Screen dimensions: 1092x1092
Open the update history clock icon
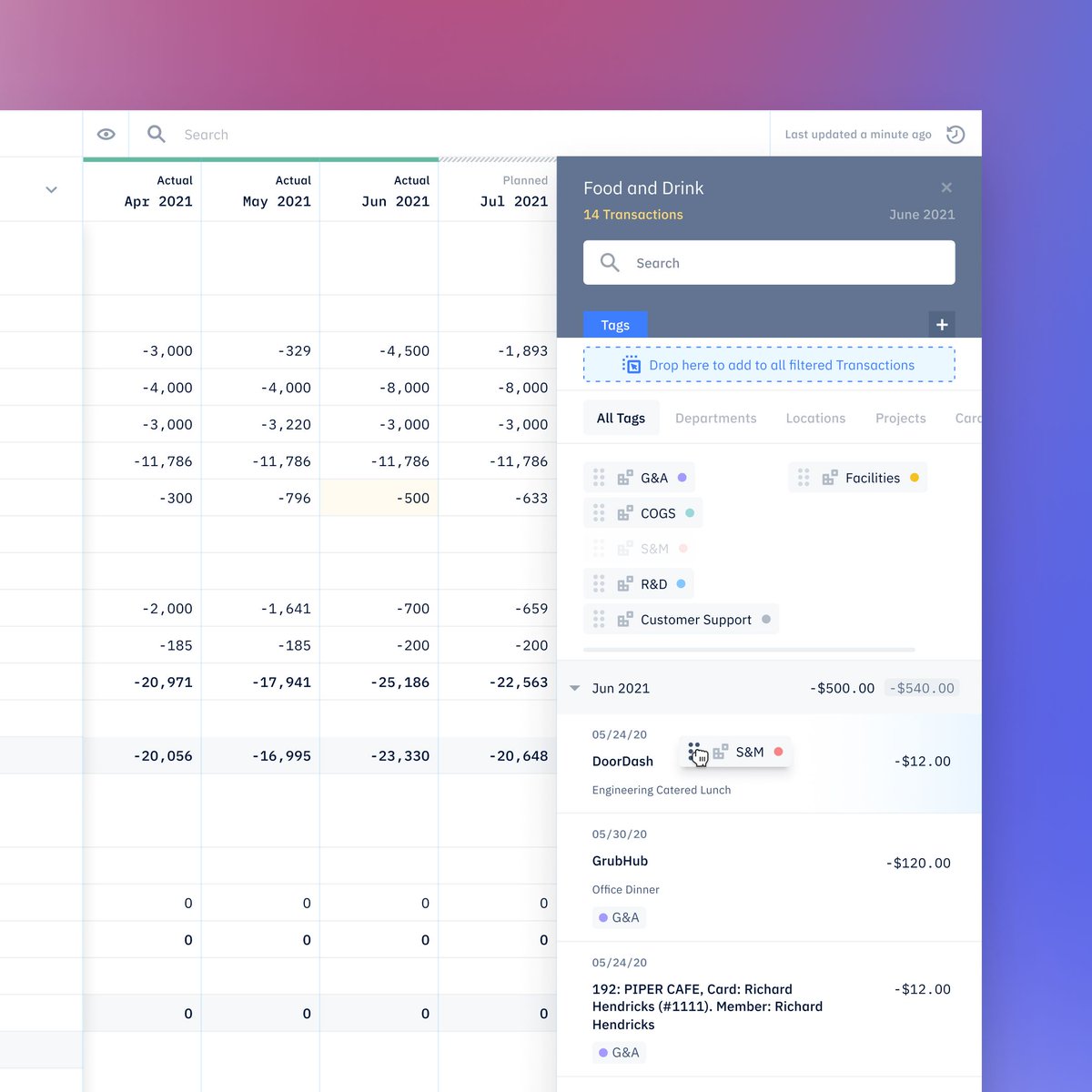955,135
